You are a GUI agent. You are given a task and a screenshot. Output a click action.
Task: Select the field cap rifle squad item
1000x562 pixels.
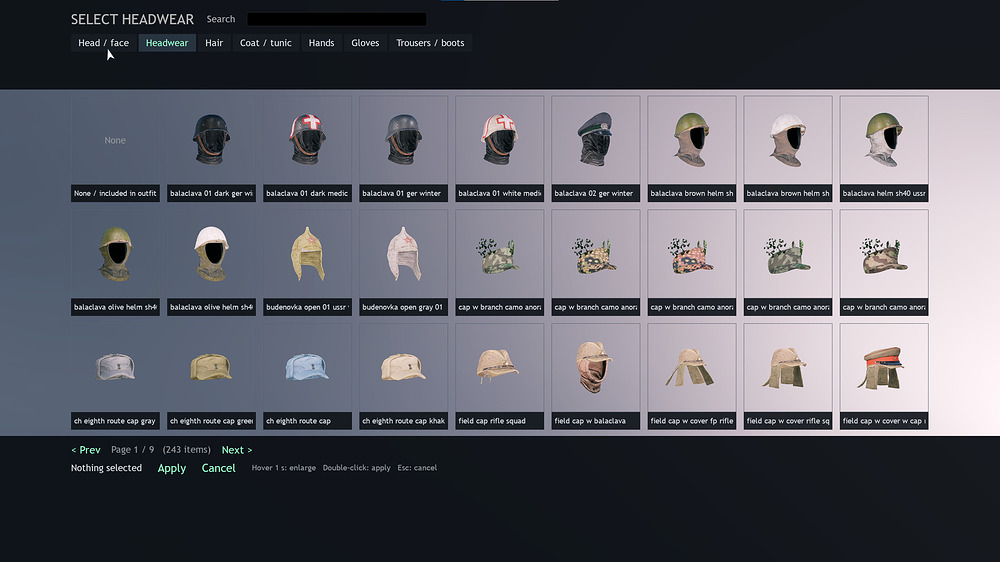pyautogui.click(x=499, y=376)
